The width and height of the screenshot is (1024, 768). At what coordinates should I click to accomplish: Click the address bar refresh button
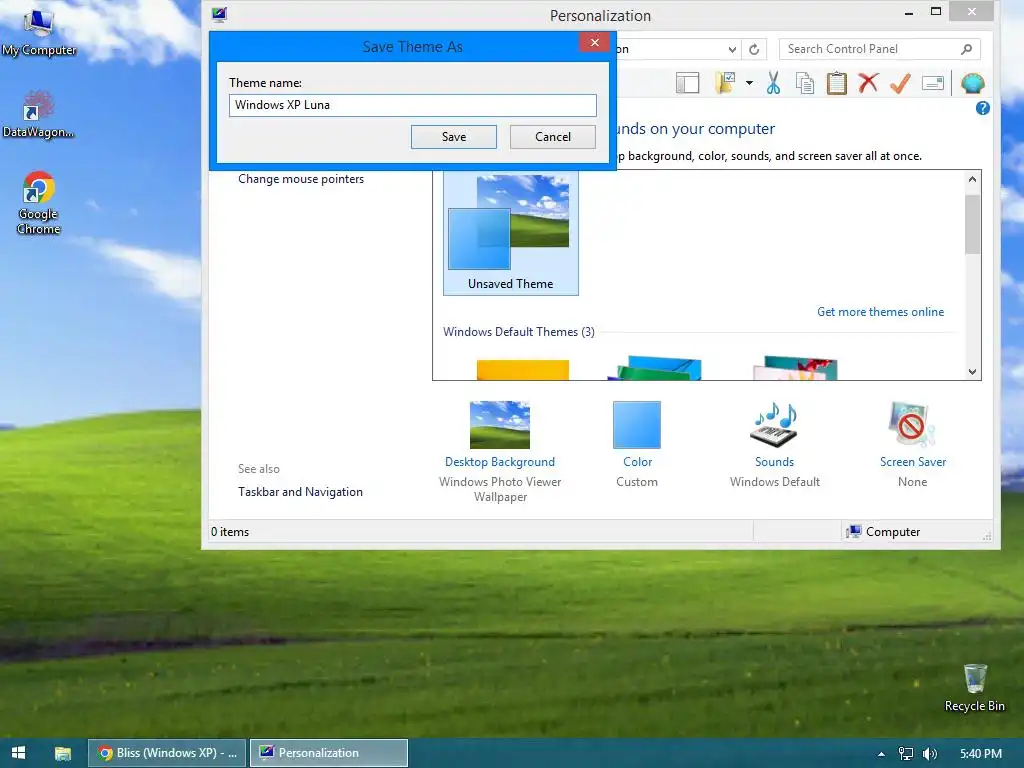coord(754,49)
